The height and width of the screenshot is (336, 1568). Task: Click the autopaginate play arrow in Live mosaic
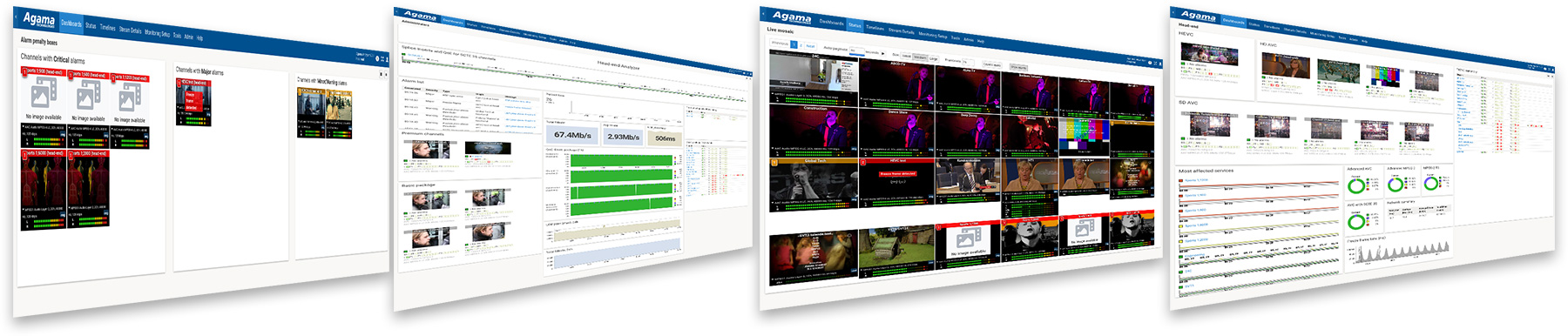883,53
